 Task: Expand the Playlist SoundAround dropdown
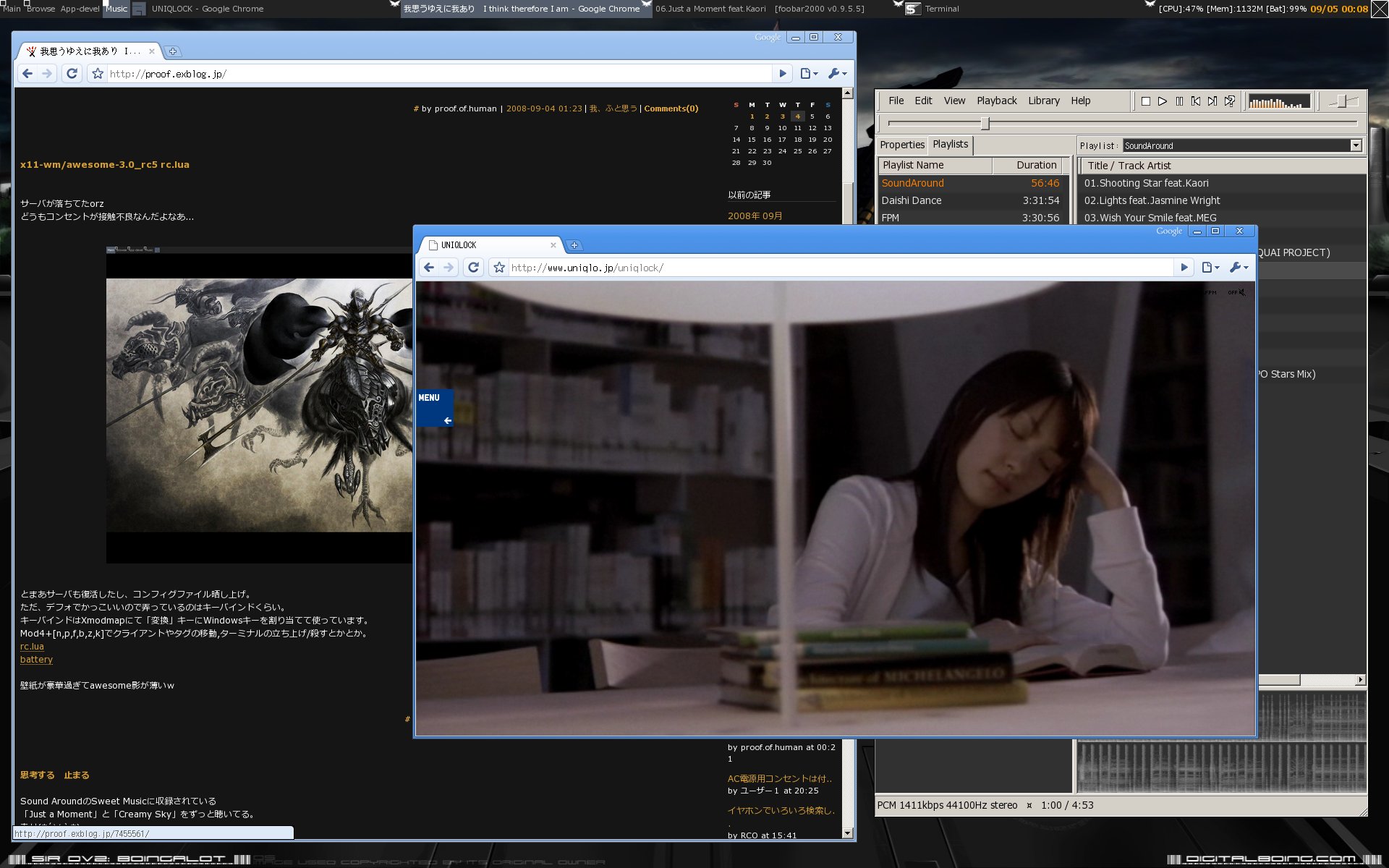click(x=1356, y=145)
